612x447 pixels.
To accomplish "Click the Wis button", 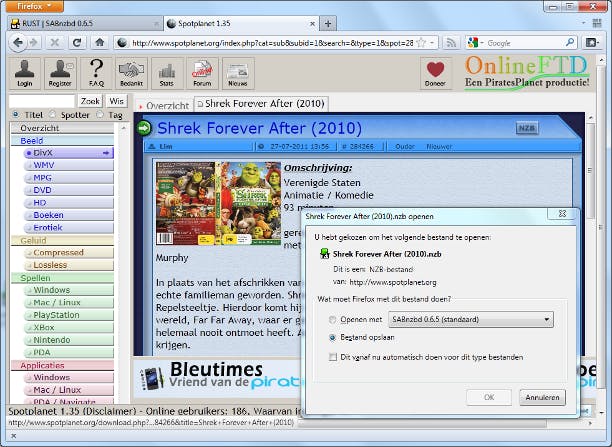I will [x=116, y=101].
